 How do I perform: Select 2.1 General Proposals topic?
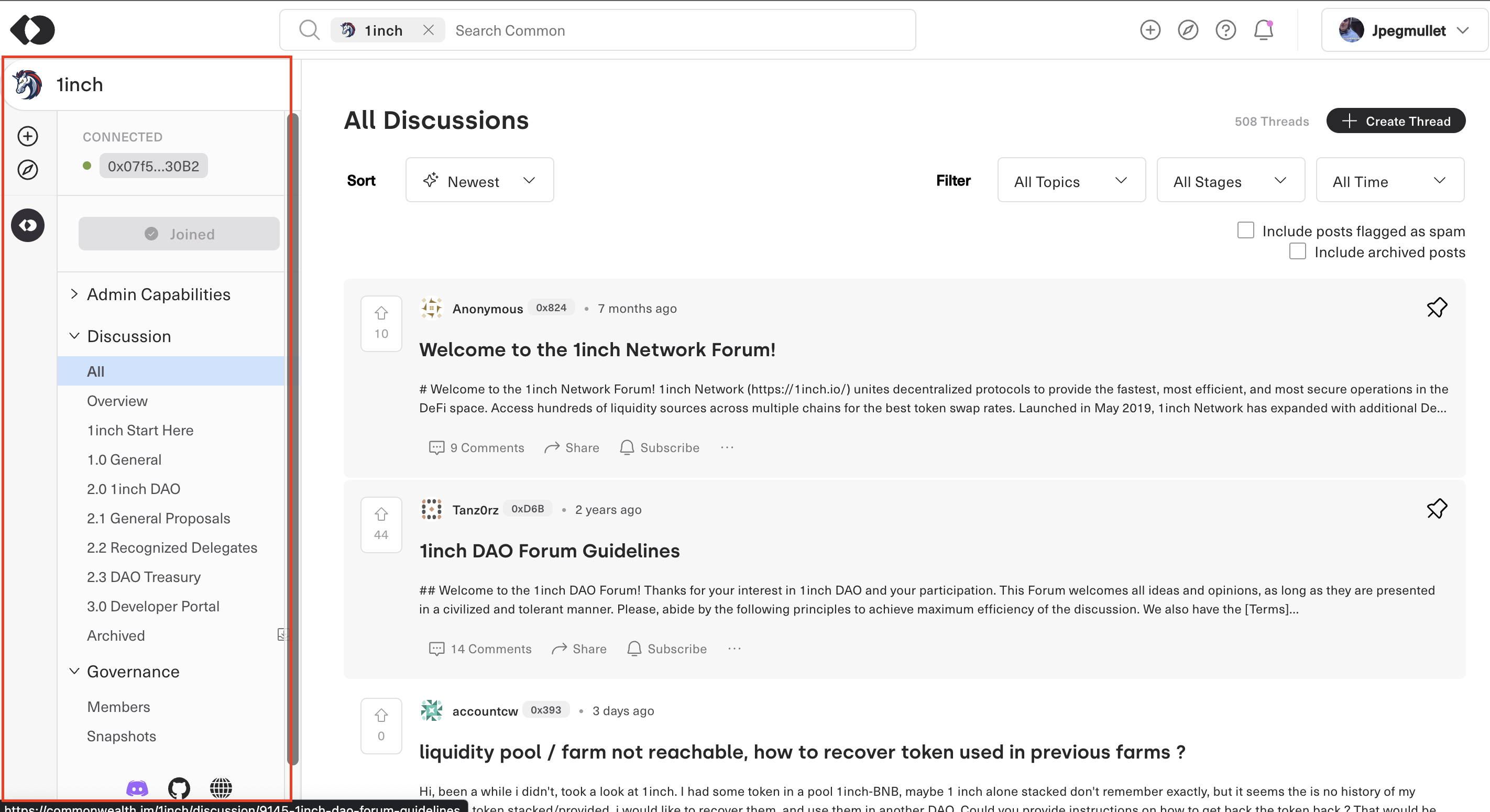coord(158,518)
